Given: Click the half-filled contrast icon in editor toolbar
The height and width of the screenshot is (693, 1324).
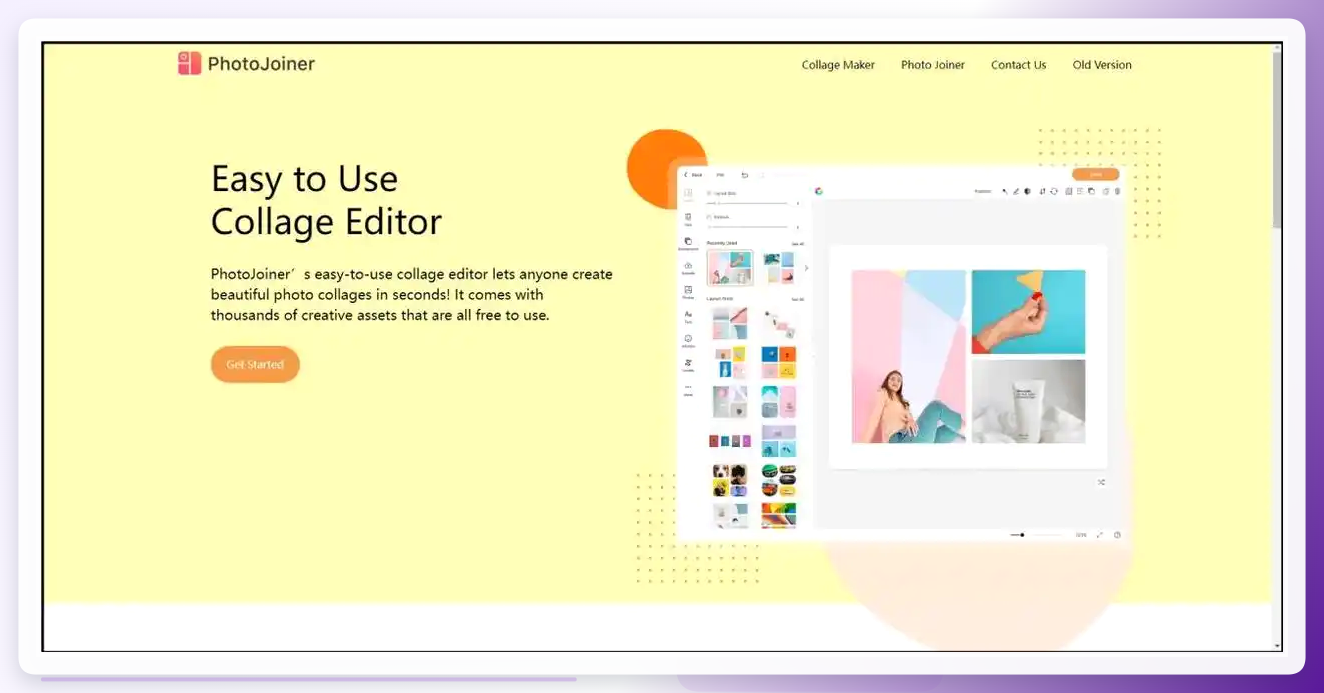Looking at the screenshot, I should point(1027,191).
